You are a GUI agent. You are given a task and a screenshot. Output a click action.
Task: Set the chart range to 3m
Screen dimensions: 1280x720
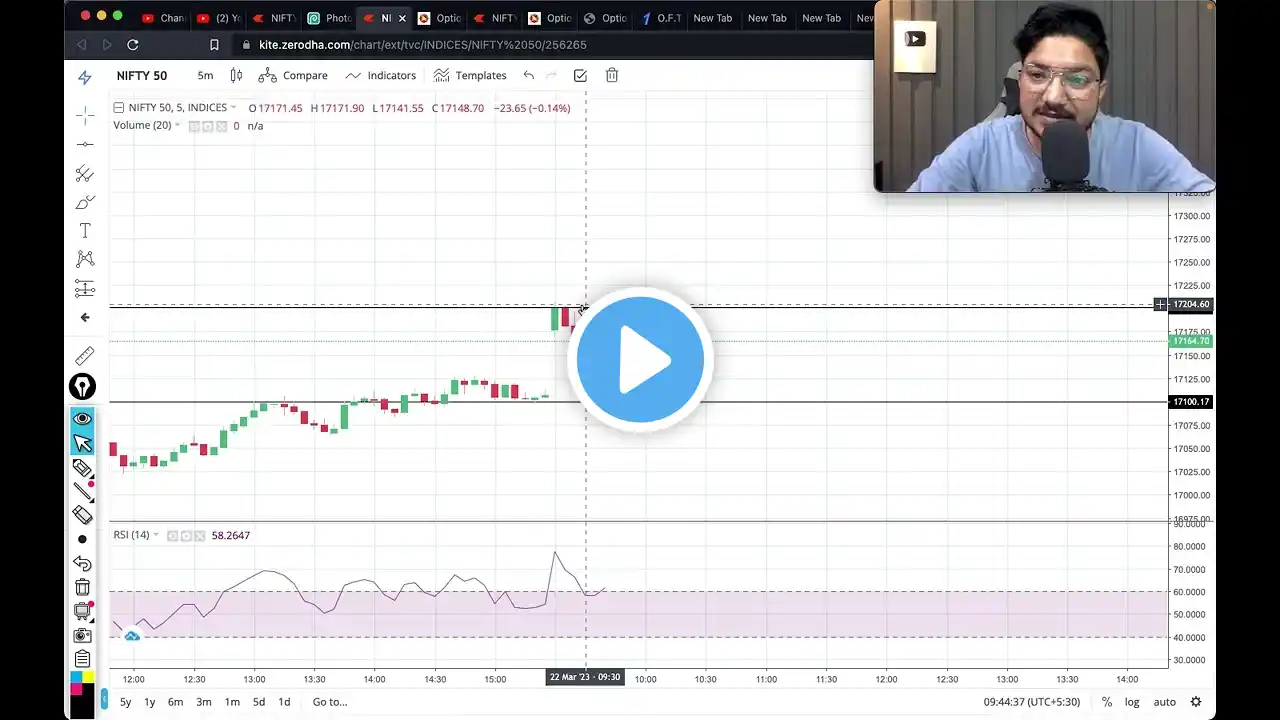(x=203, y=702)
